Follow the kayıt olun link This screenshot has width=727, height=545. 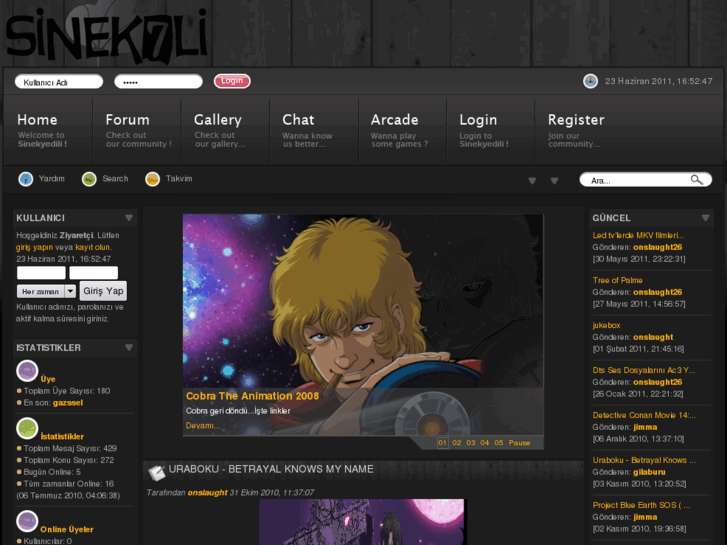(93, 247)
